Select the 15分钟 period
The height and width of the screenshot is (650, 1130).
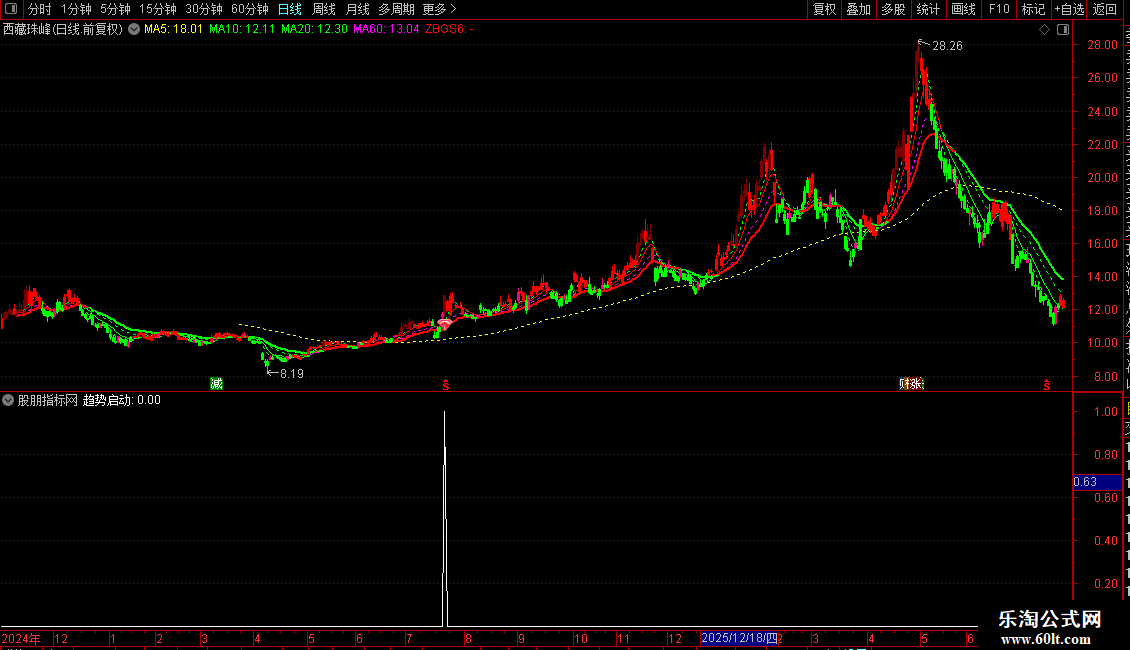[x=157, y=9]
